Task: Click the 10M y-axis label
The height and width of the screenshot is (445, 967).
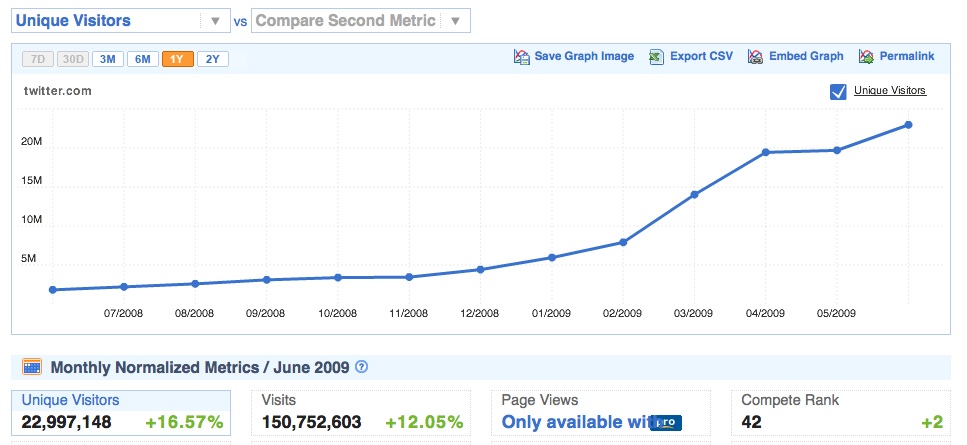Action: pos(32,219)
